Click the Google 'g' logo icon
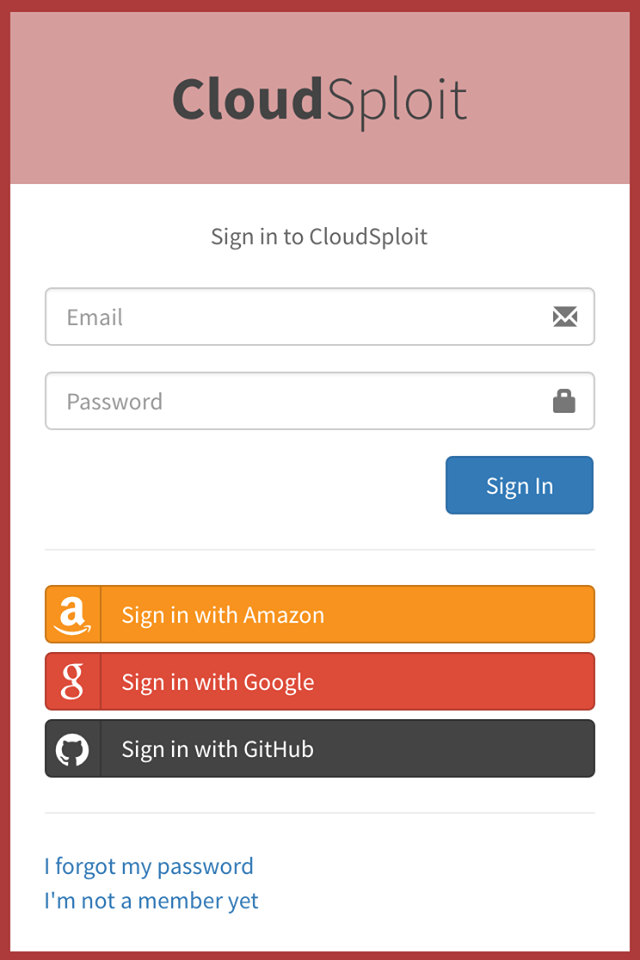This screenshot has height=960, width=640. pos(73,682)
